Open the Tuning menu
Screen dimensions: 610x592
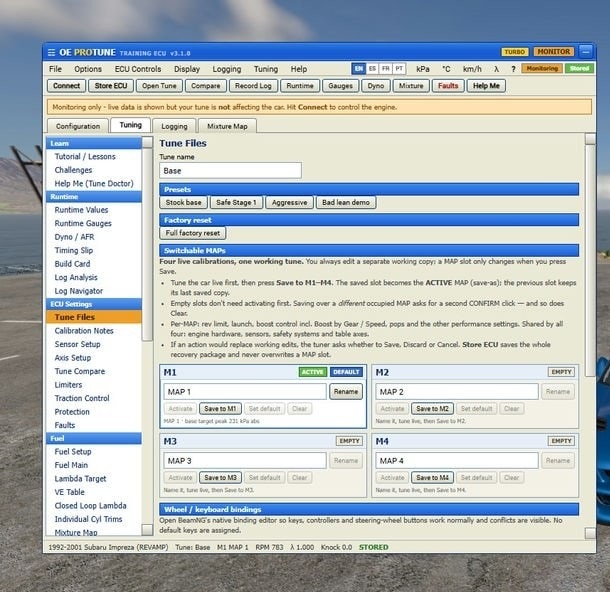coord(266,69)
